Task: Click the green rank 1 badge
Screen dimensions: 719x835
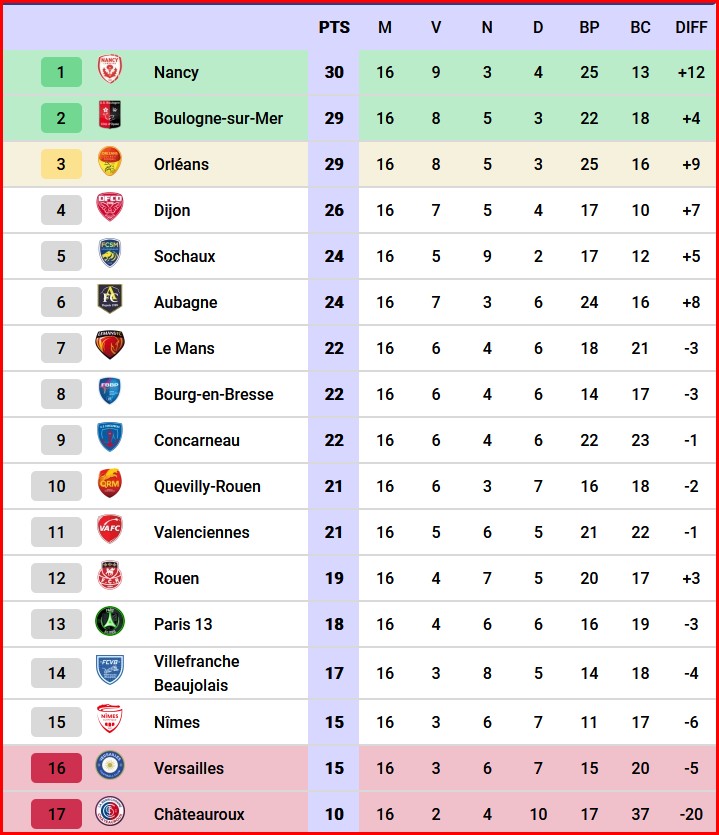Action: (x=61, y=72)
